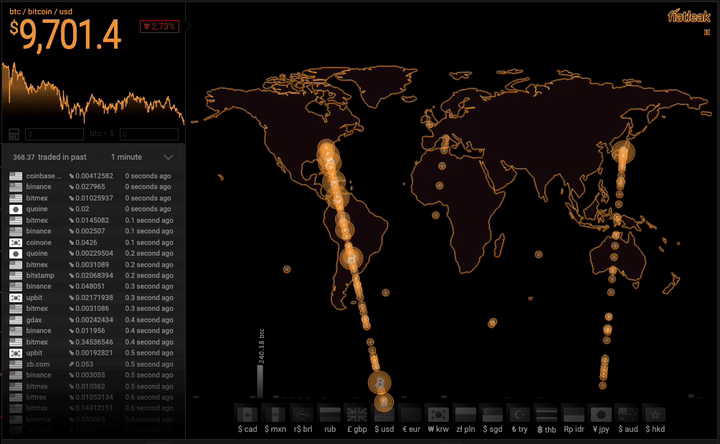Click the chevron arrow next to '1 minute'
The image size is (720, 444).
168,157
